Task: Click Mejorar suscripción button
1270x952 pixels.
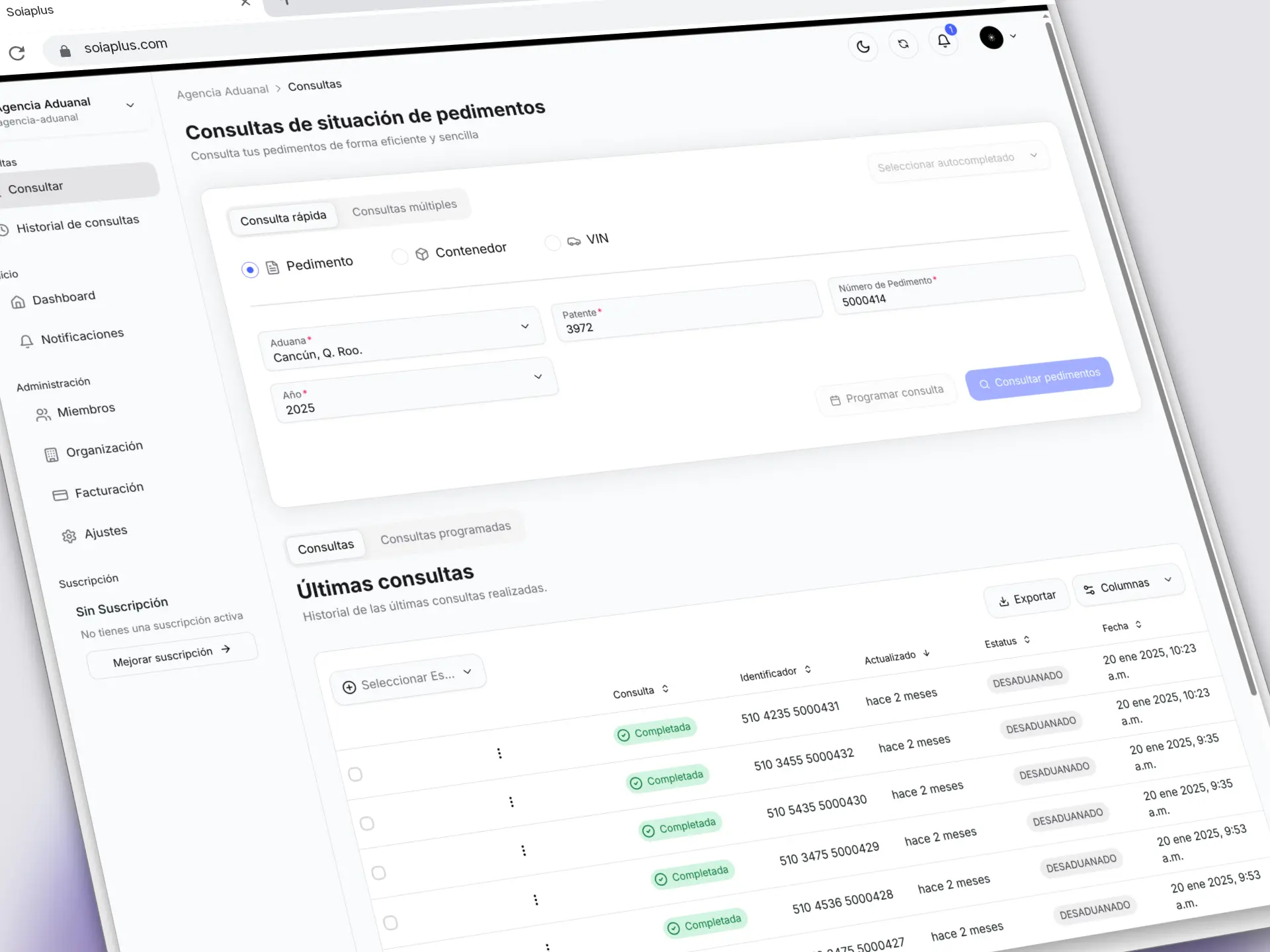Action: [171, 656]
